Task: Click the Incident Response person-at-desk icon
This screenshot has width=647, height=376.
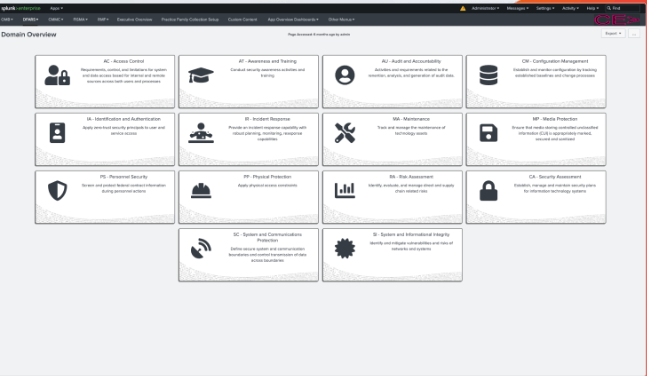Action: [201, 133]
